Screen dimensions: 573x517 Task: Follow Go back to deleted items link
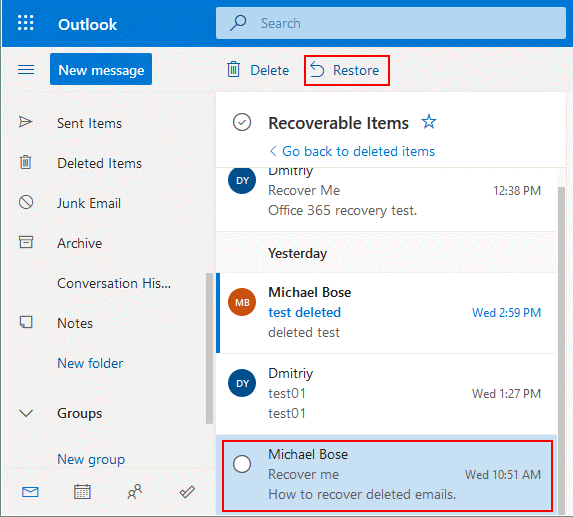[358, 151]
